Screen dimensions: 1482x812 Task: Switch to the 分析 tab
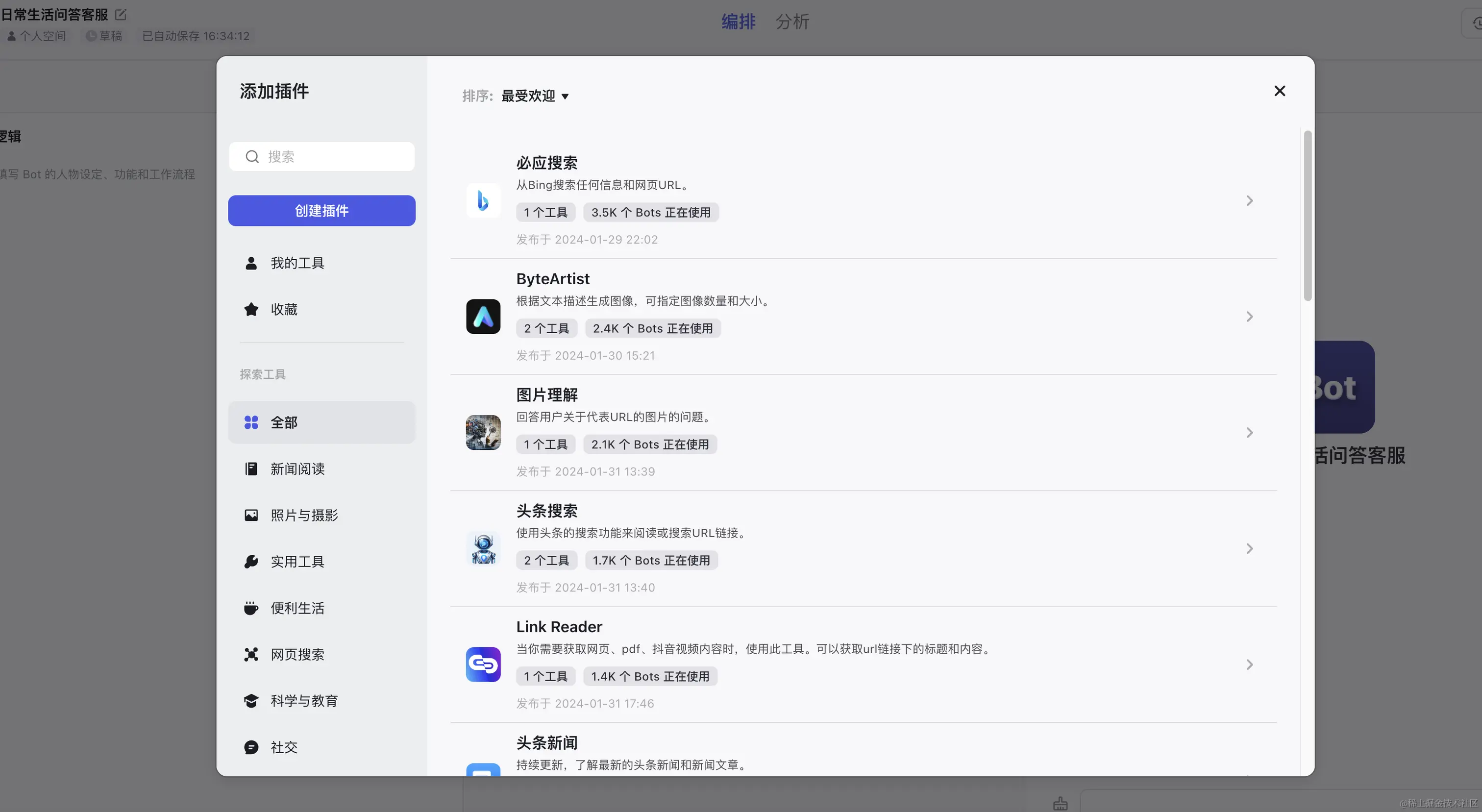click(x=792, y=21)
